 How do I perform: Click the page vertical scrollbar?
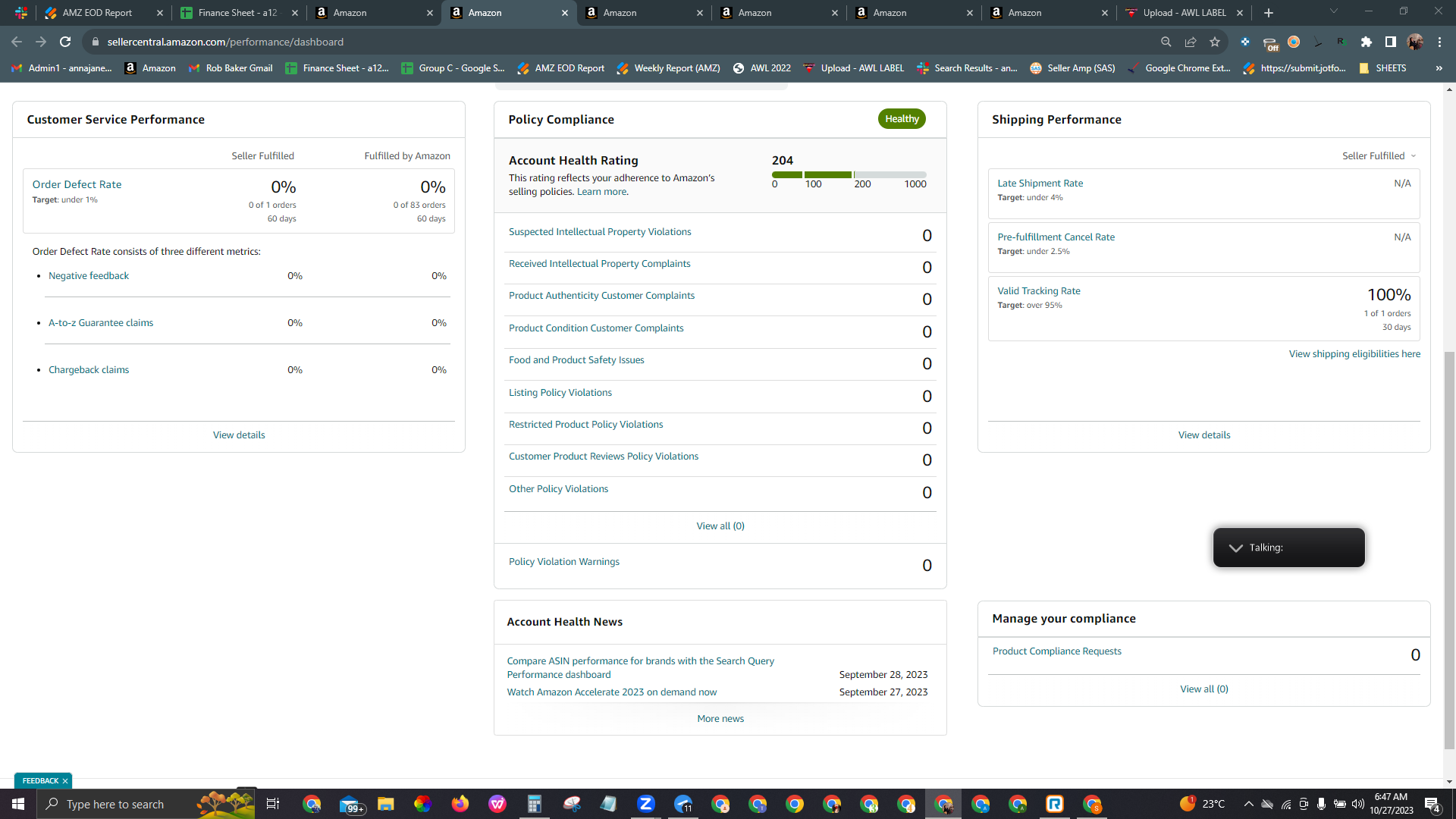pos(1449,550)
